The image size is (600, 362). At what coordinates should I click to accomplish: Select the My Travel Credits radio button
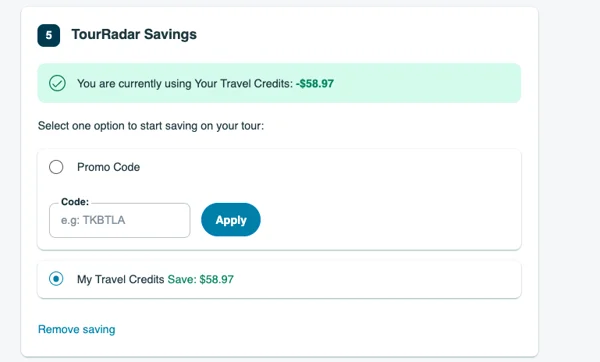point(56,279)
